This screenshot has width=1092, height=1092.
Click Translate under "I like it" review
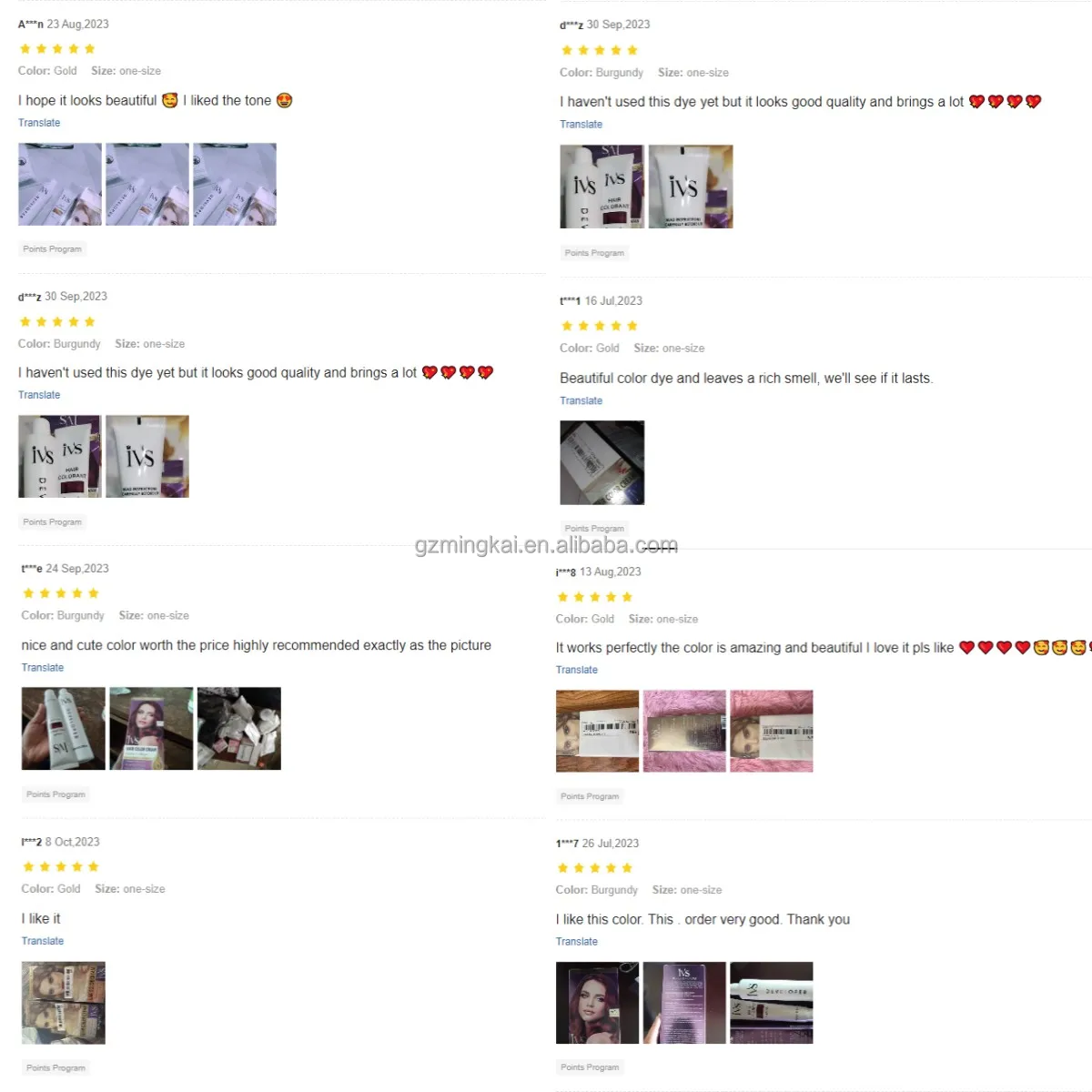[x=43, y=941]
